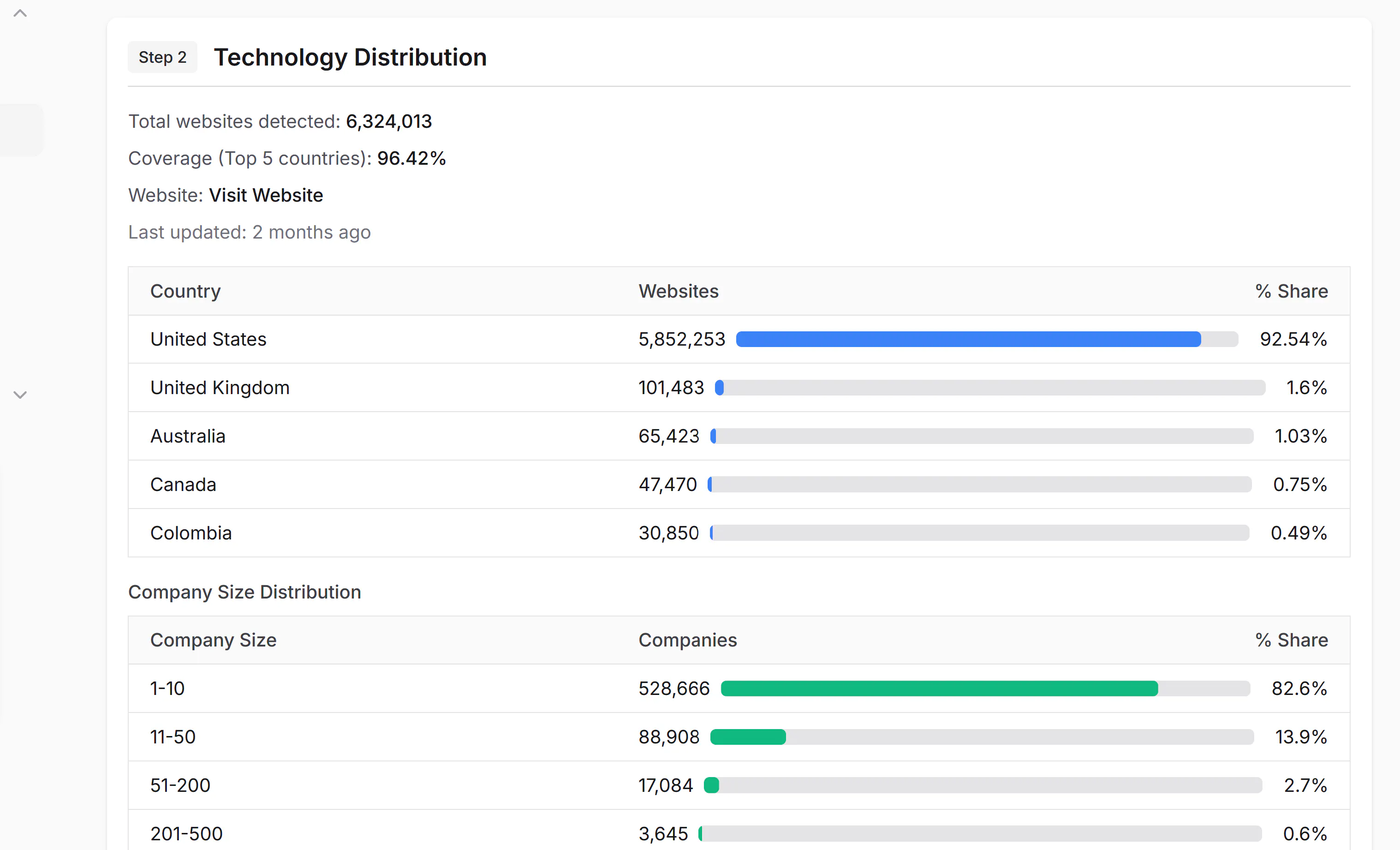The image size is (1400, 850).
Task: Click the 0.49% share value
Action: pos(1299,533)
